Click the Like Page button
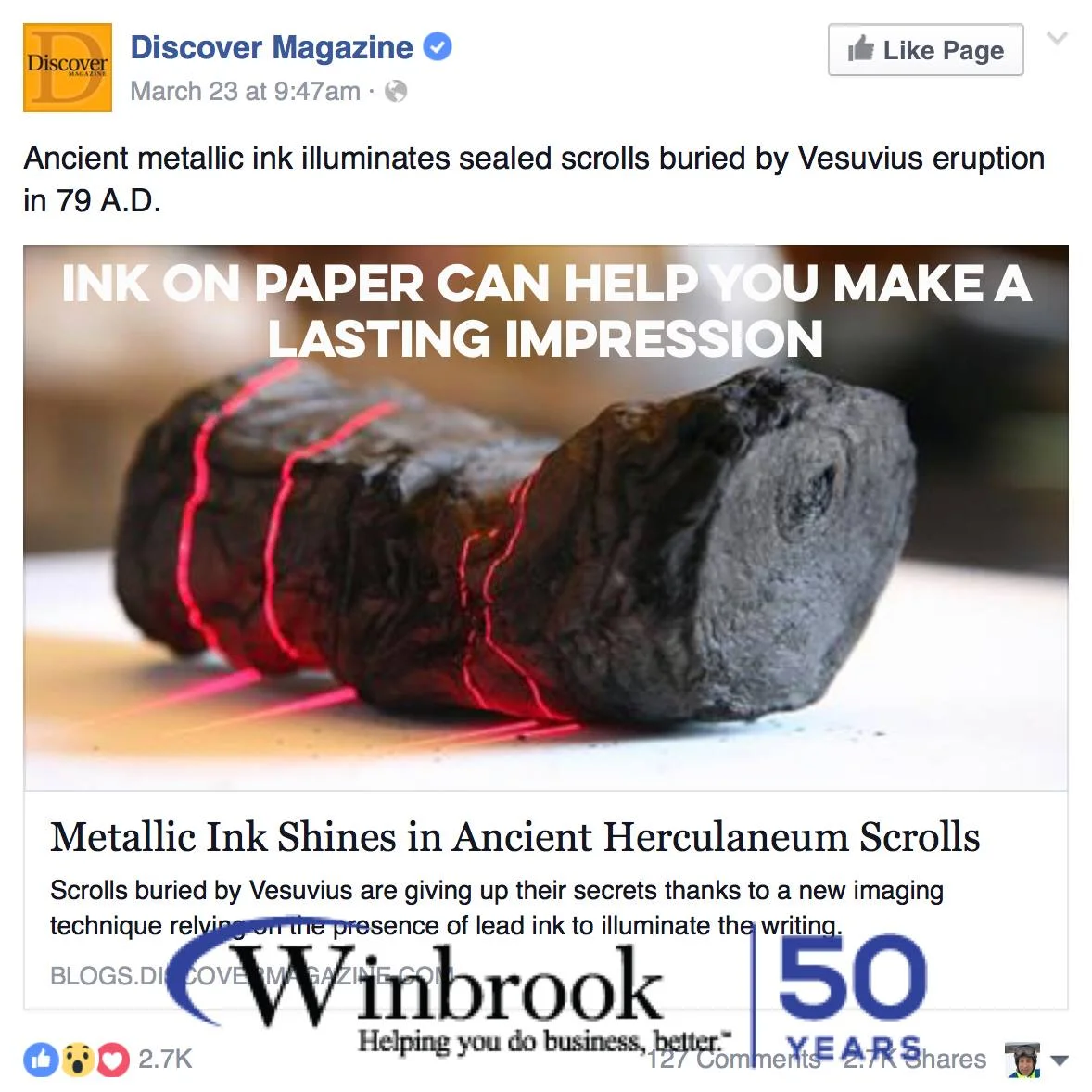Screen dimensions: 1092x1092 925,49
